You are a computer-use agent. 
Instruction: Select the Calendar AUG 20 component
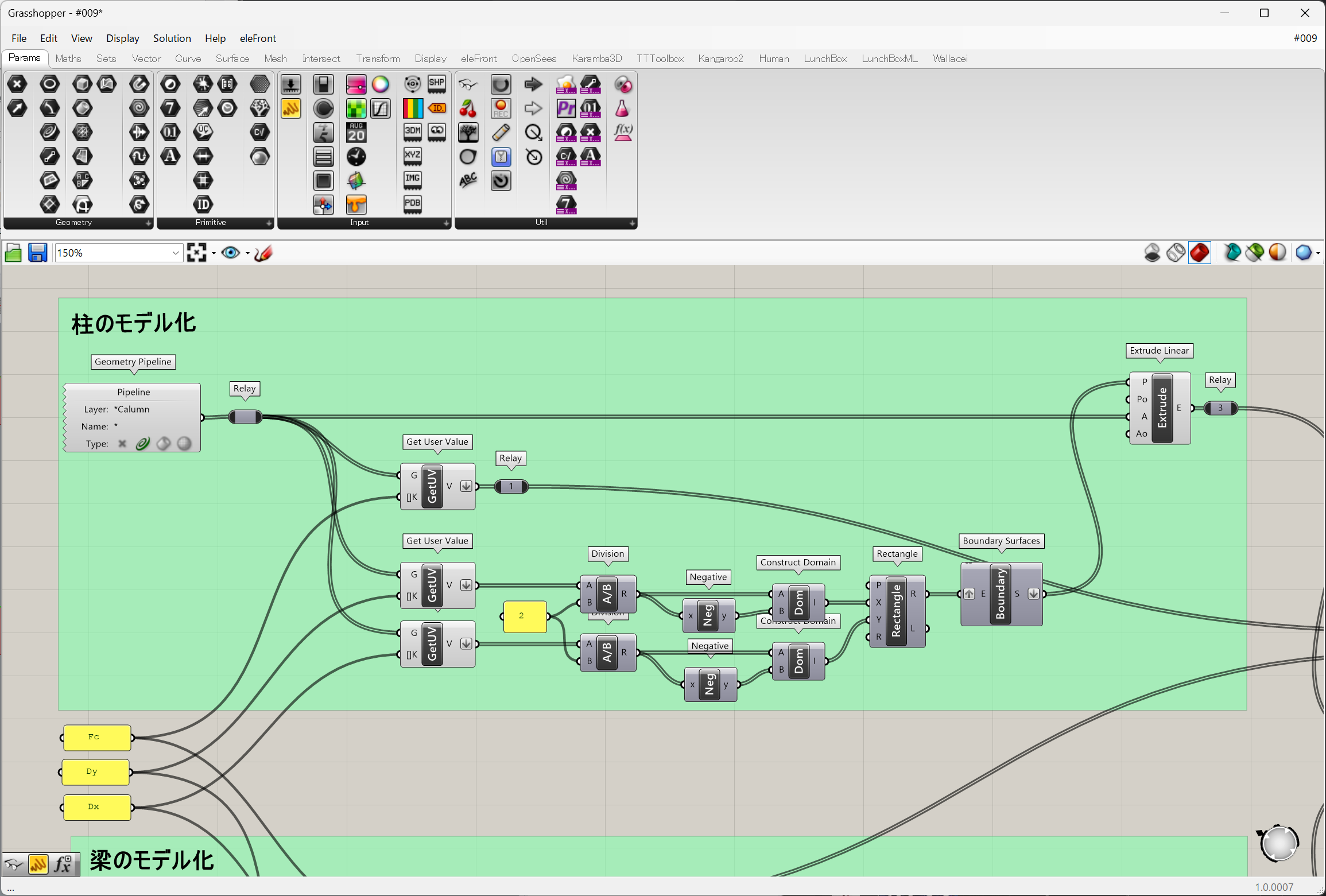pos(356,133)
